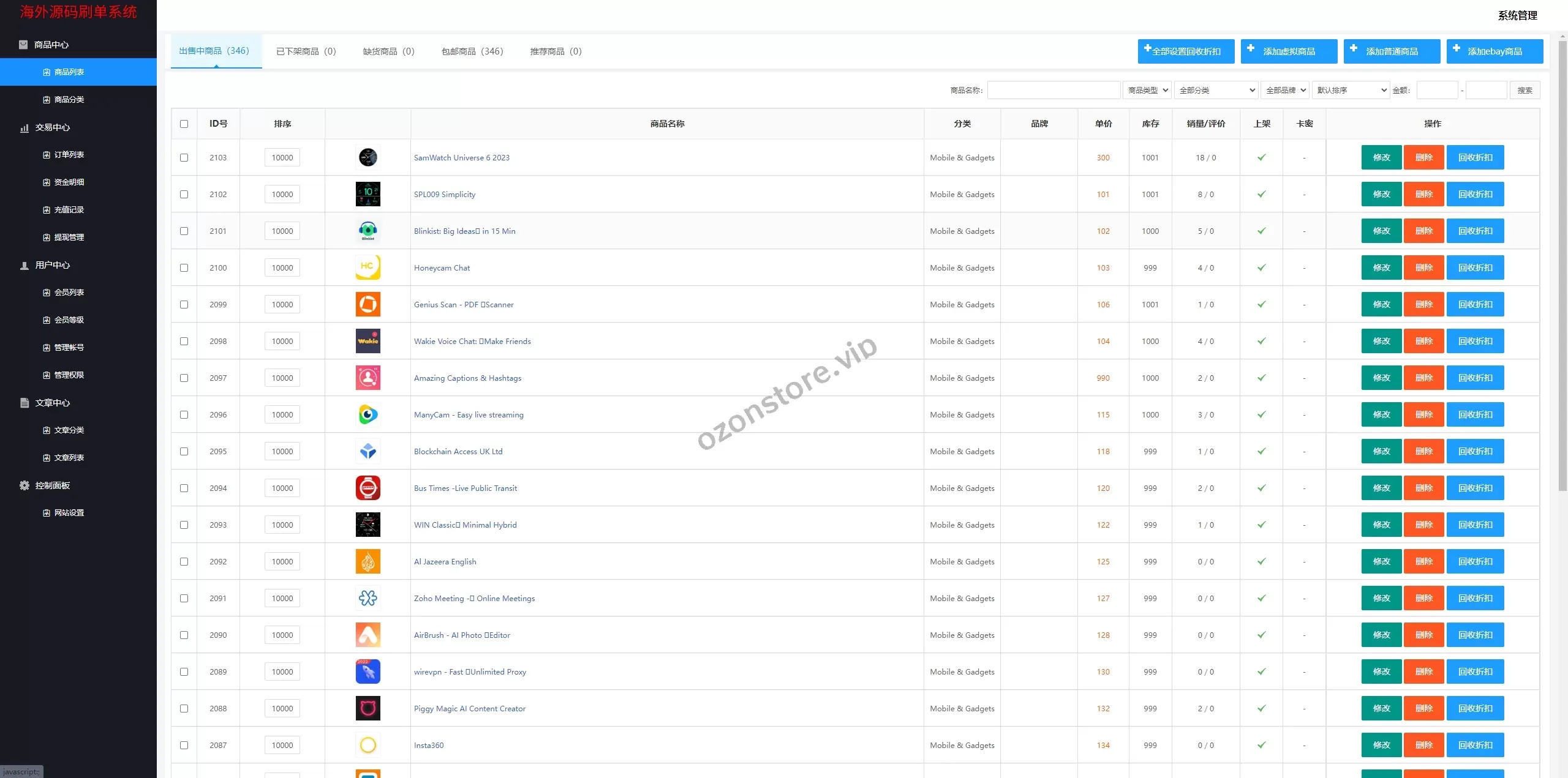Click the 控制面板 gear sidebar icon
Image resolution: width=1568 pixels, height=778 pixels.
tap(24, 485)
